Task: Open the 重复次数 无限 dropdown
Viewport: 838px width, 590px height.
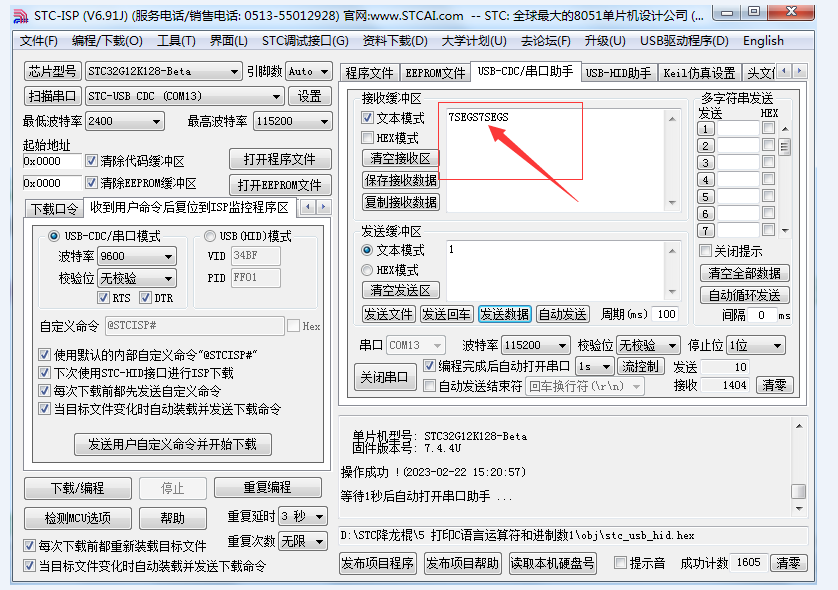Action: tap(319, 541)
